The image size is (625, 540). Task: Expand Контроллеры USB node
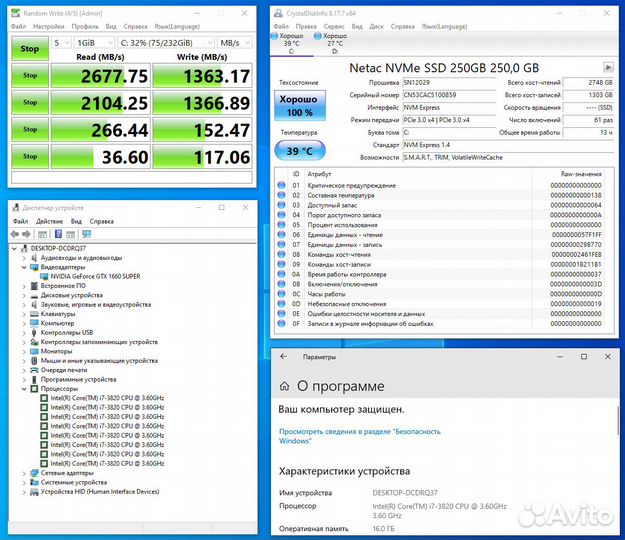click(x=24, y=333)
